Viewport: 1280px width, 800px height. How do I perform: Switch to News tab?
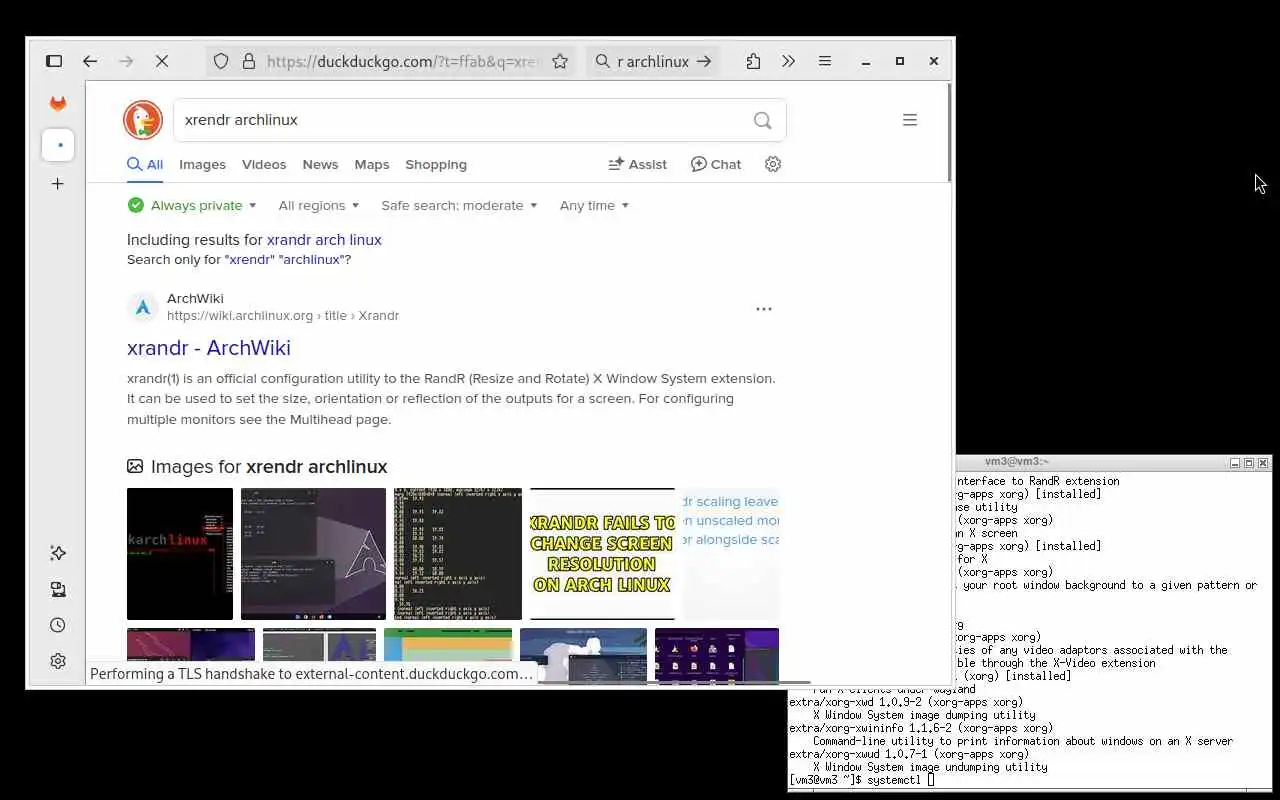320,164
